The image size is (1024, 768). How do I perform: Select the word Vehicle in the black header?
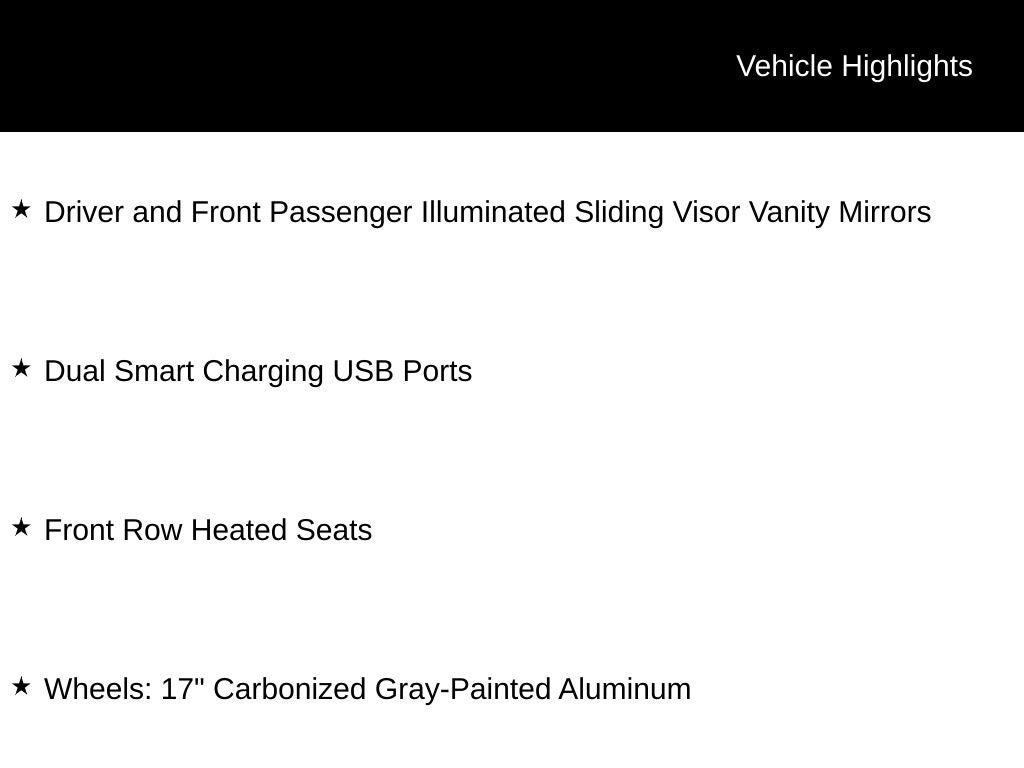784,67
